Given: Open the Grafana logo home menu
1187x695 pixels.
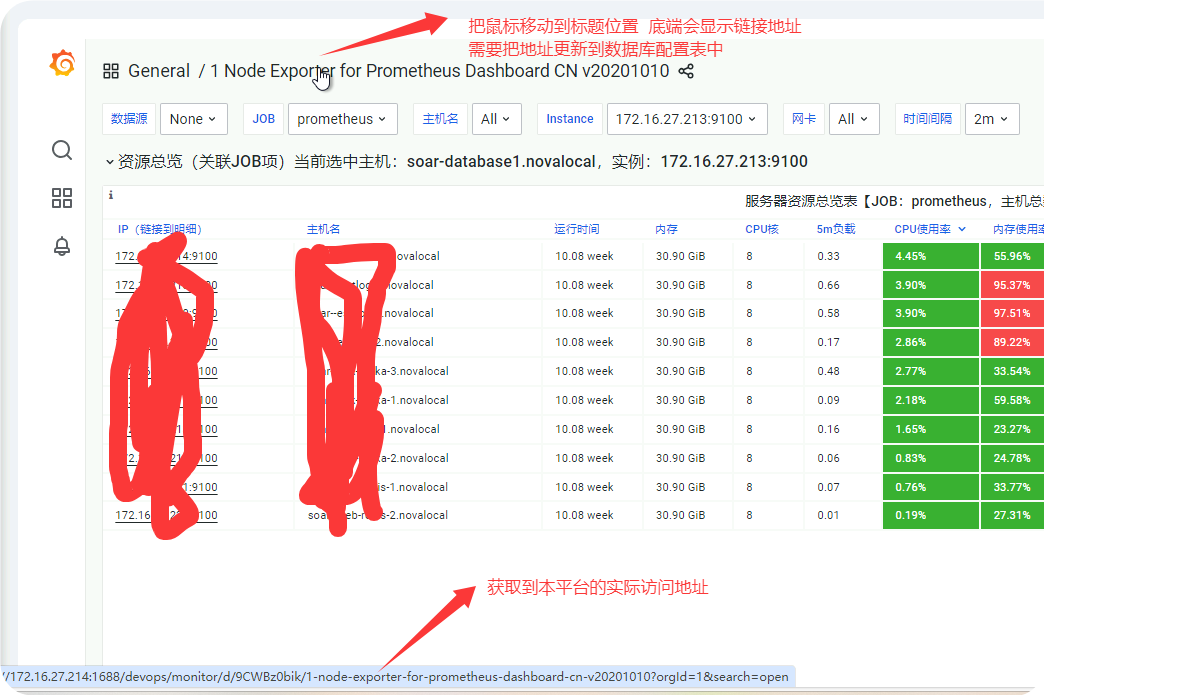Looking at the screenshot, I should click(62, 64).
